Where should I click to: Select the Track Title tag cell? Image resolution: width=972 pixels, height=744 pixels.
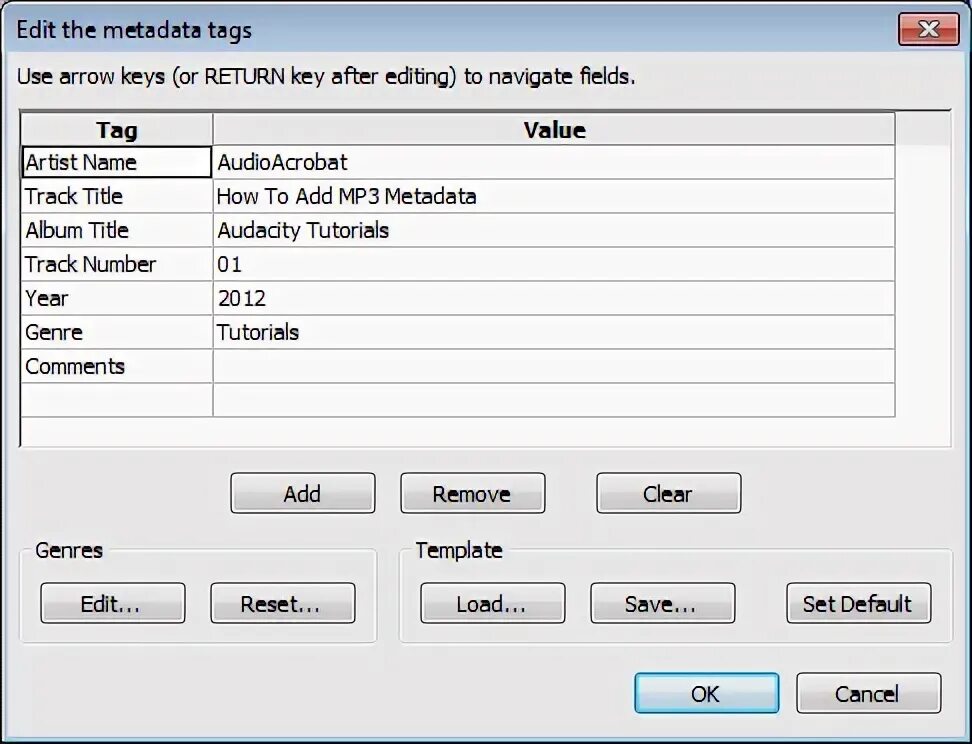(117, 196)
